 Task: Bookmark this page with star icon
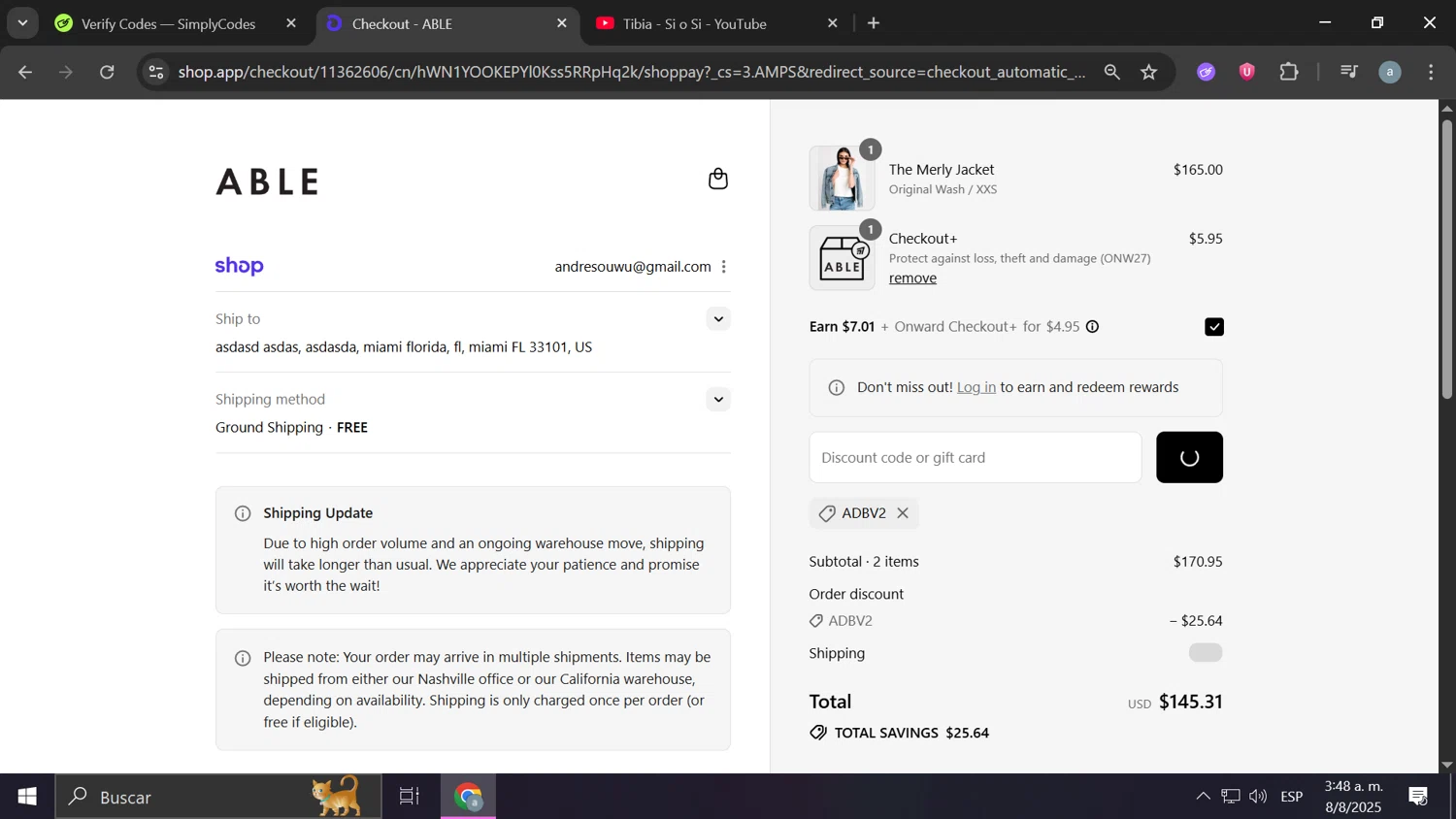pyautogui.click(x=1149, y=72)
